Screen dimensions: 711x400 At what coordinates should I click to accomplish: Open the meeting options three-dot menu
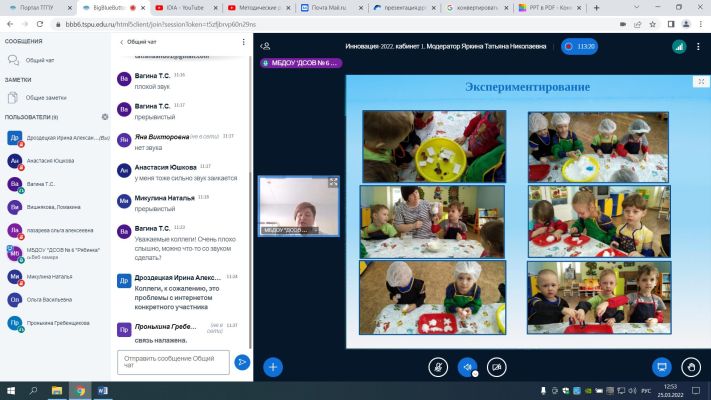click(698, 47)
